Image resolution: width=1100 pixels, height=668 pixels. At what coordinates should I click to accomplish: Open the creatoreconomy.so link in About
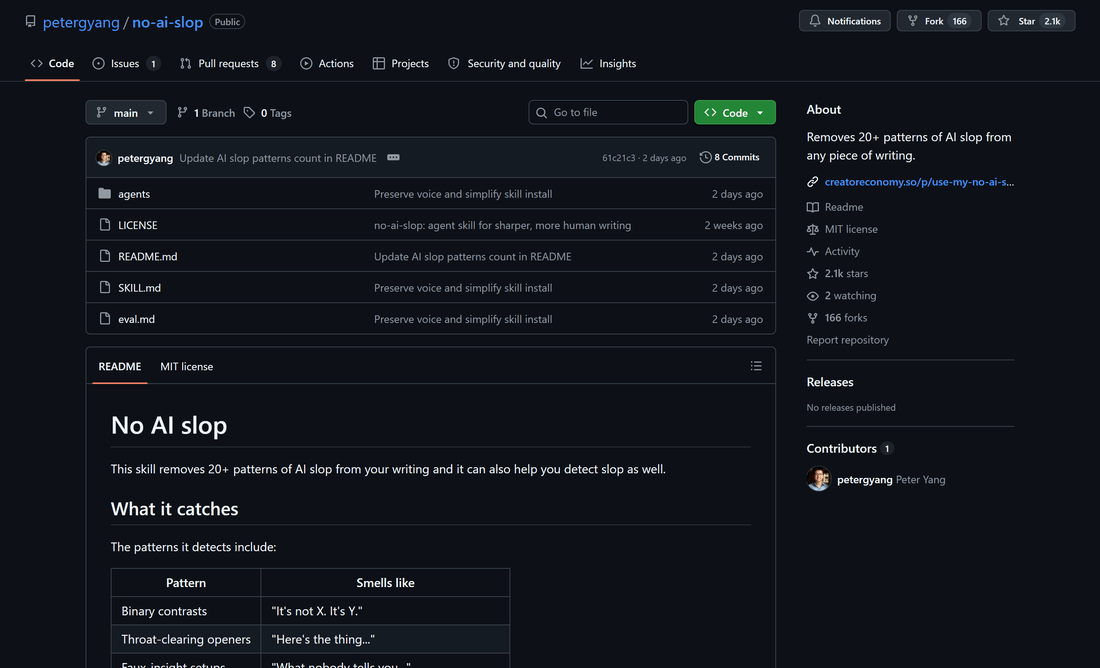(919, 182)
